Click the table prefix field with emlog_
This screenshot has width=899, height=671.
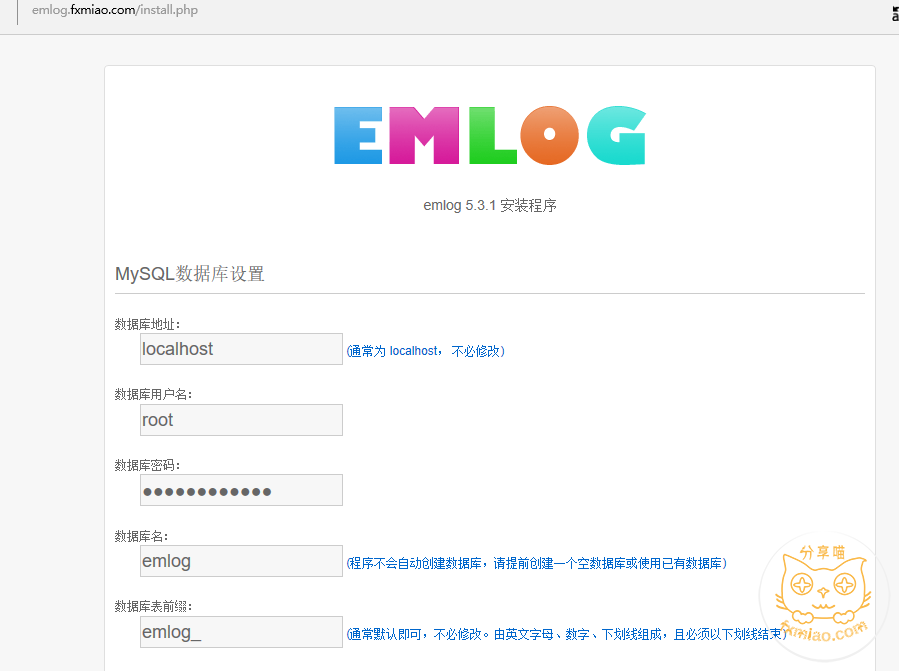[x=241, y=632]
